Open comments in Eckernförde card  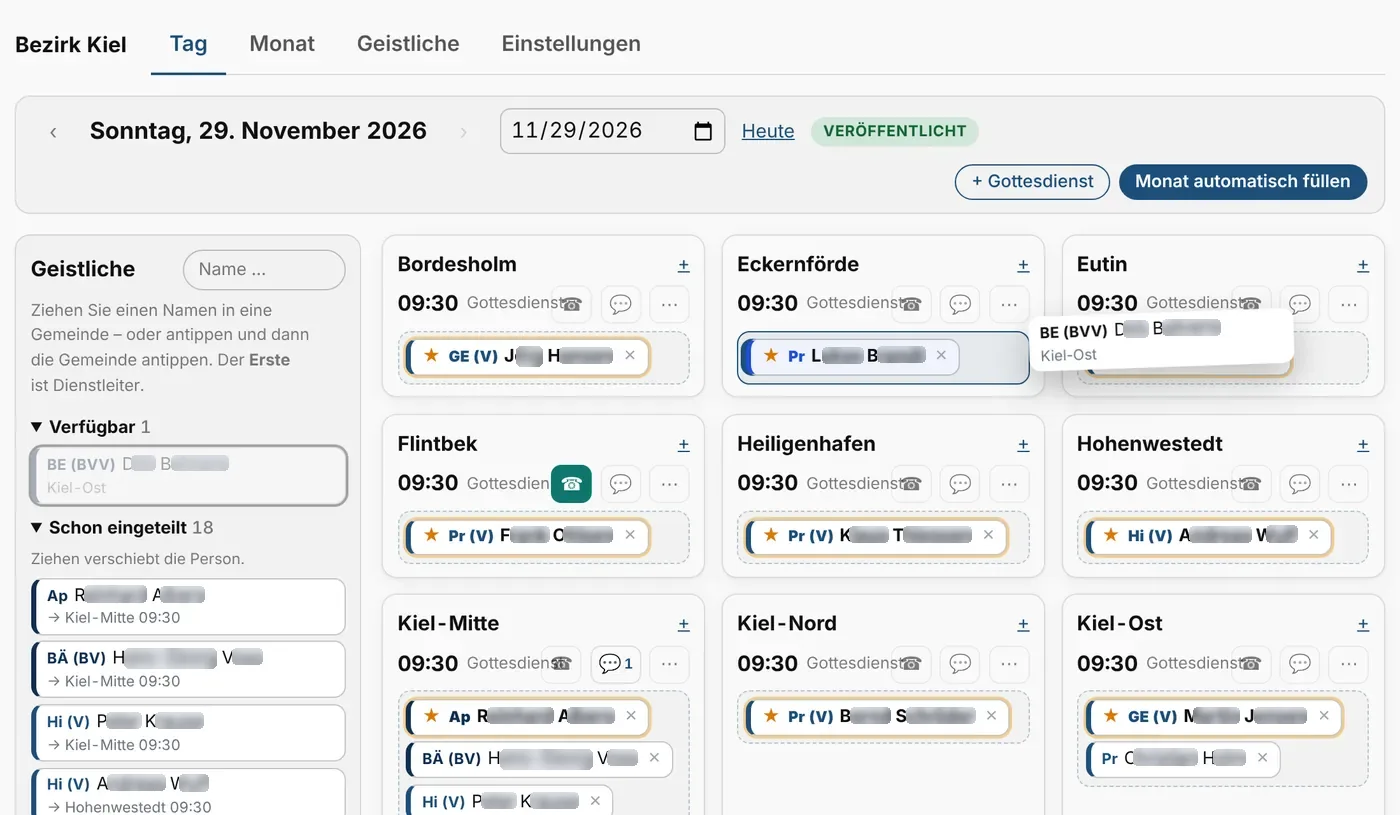960,304
